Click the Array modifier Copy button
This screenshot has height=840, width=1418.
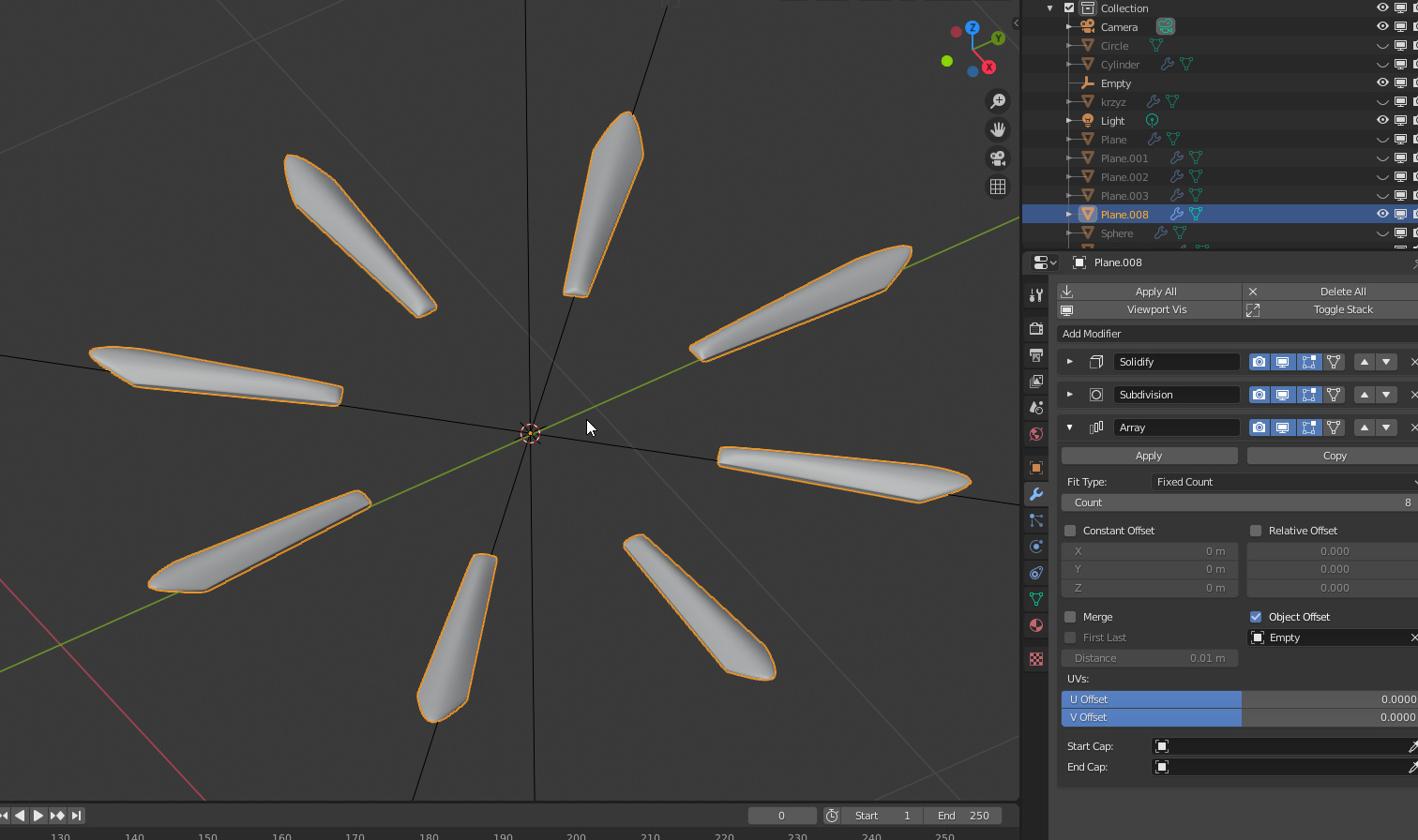[x=1333, y=456]
